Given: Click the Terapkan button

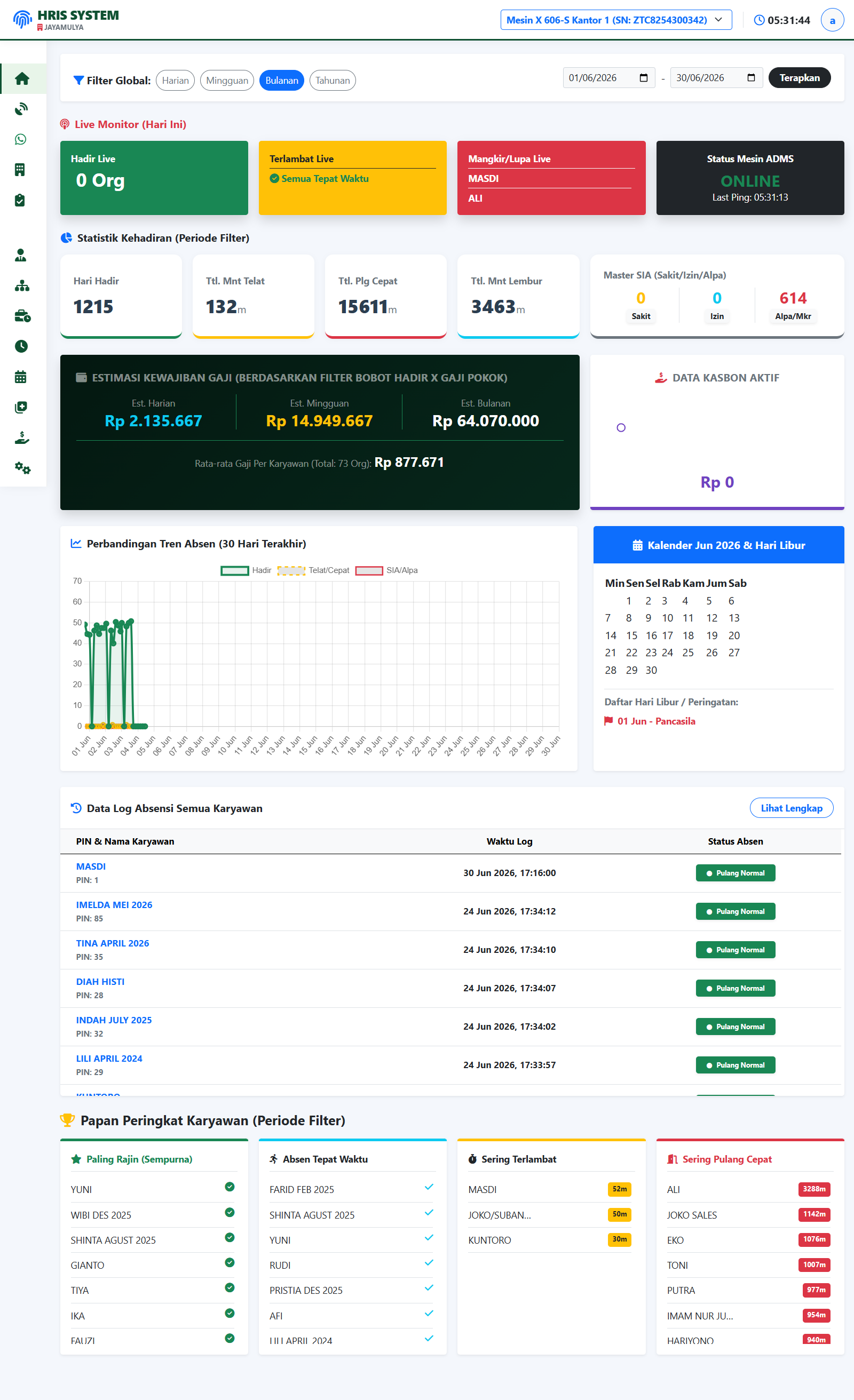Looking at the screenshot, I should pyautogui.click(x=800, y=78).
